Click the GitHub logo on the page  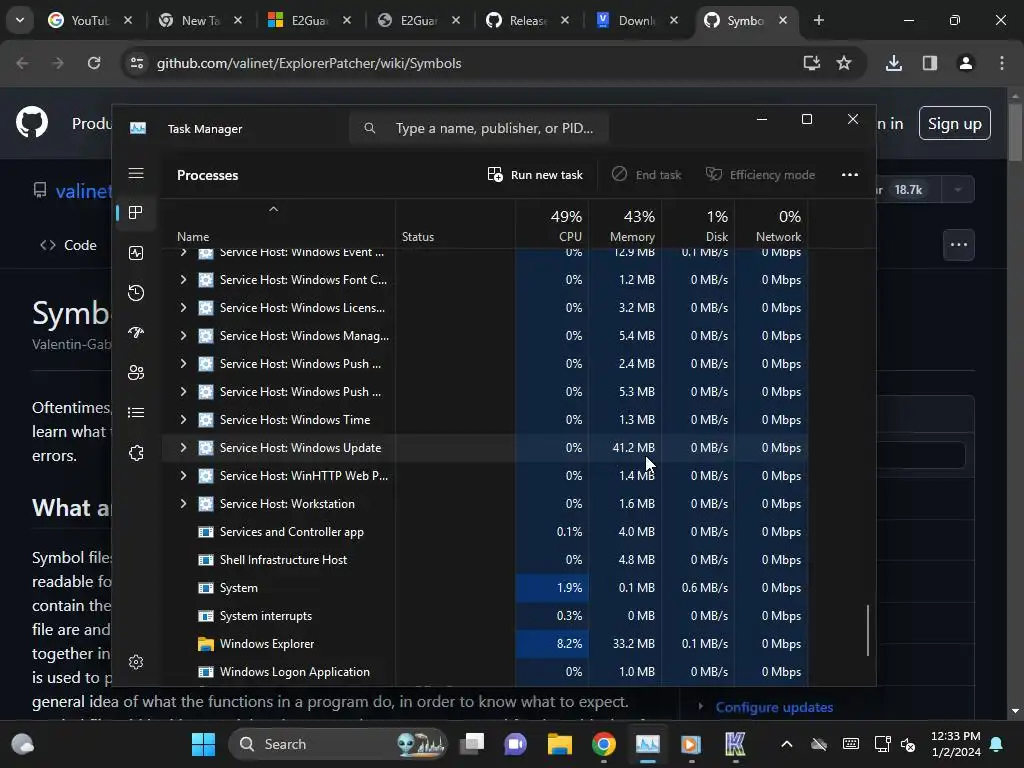click(x=32, y=122)
